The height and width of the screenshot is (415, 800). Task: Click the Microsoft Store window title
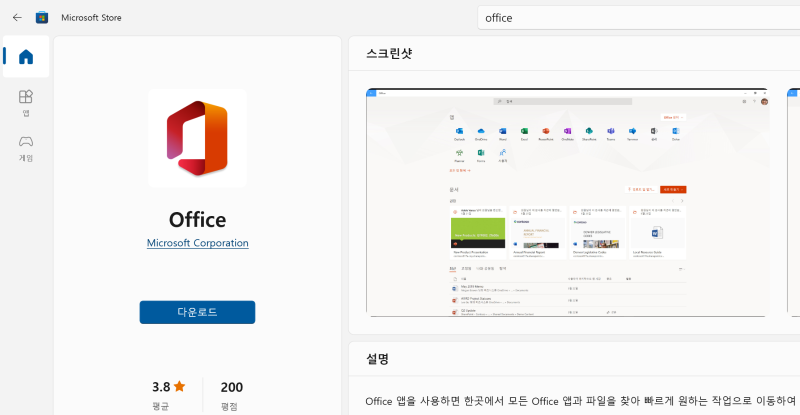click(91, 17)
